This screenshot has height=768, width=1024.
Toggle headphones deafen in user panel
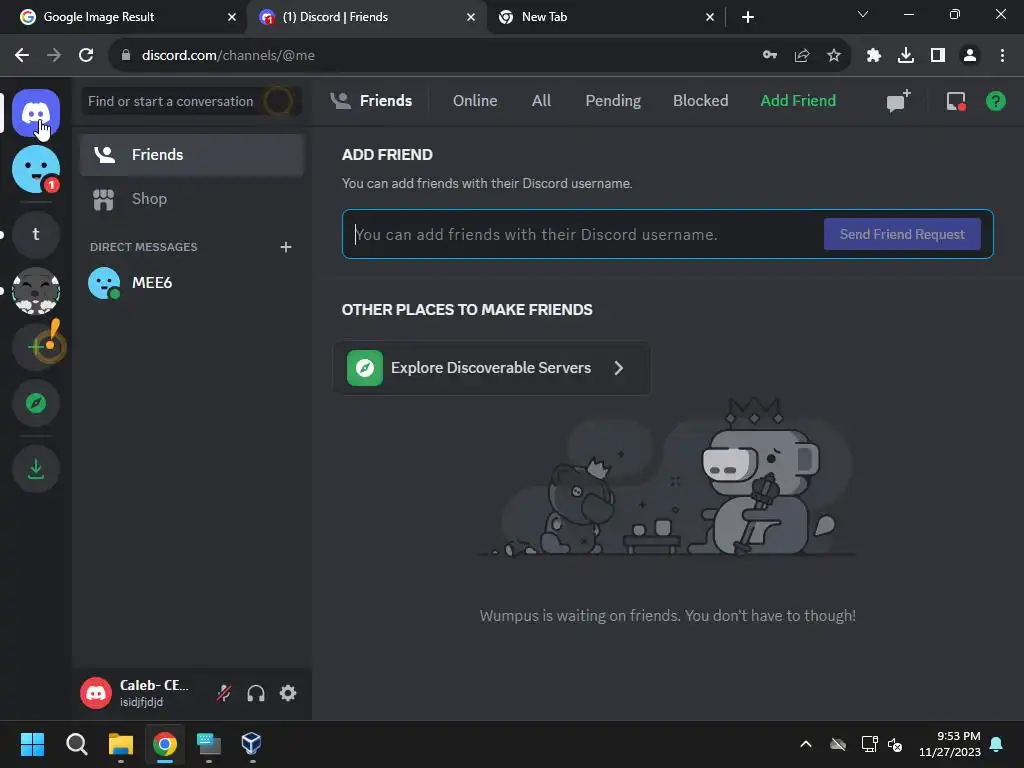click(256, 693)
